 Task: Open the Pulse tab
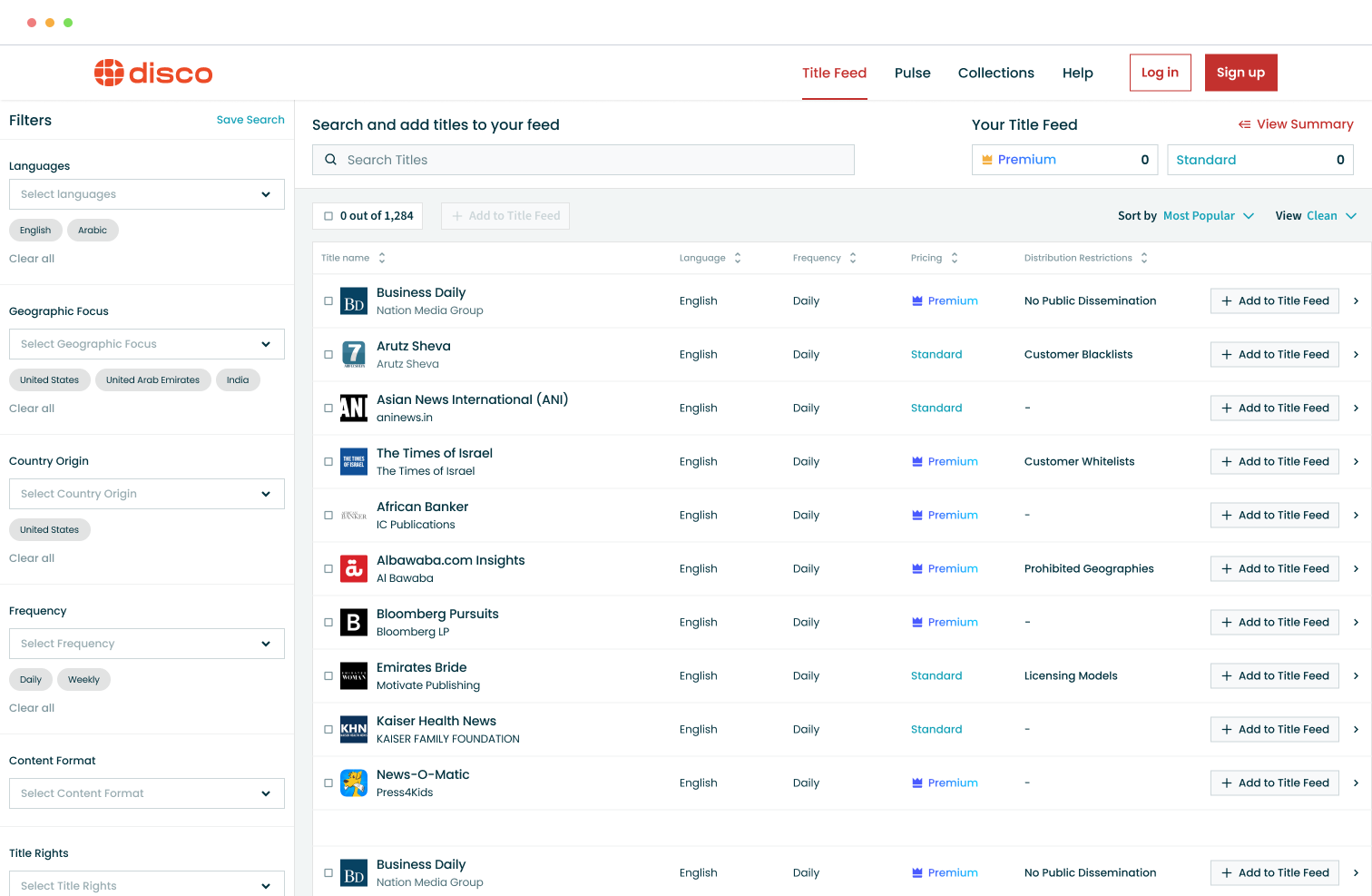click(913, 73)
